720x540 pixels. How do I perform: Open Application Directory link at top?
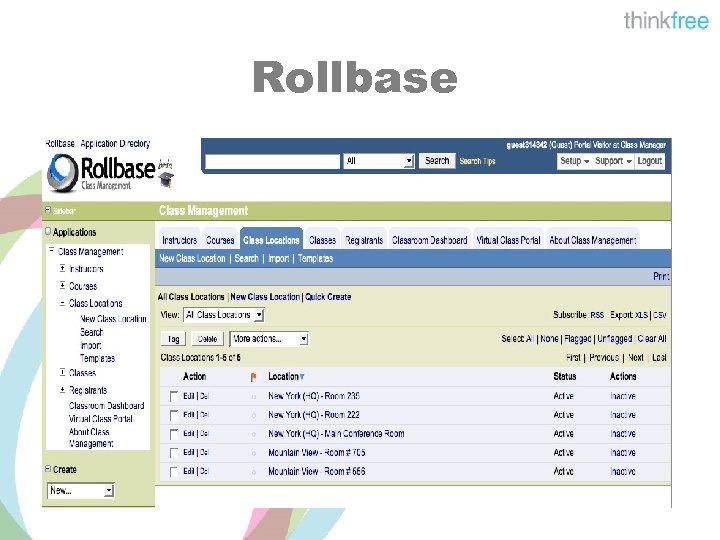(115, 144)
